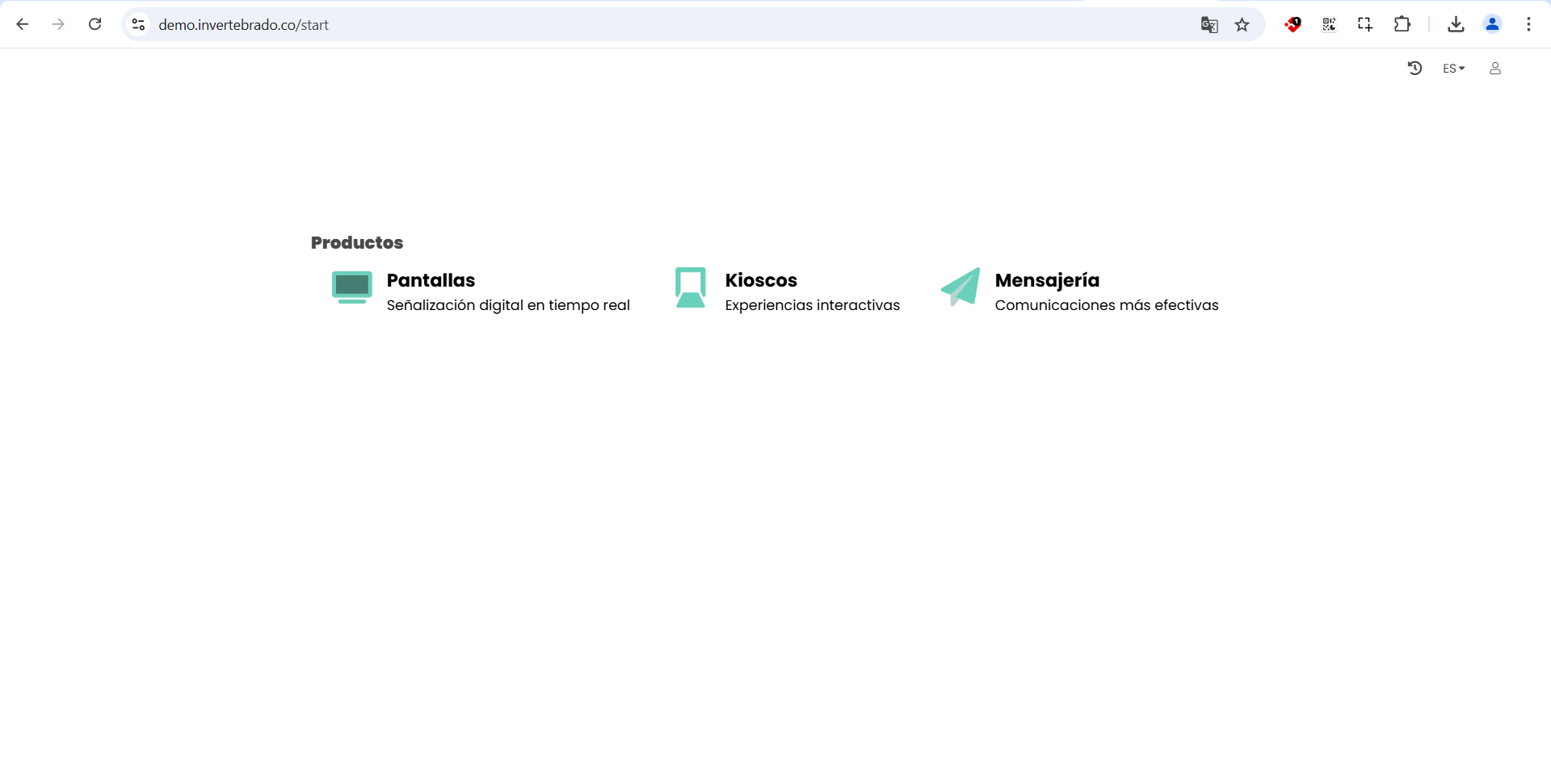
Task: Open the Kioscos product title
Action: [x=760, y=280]
